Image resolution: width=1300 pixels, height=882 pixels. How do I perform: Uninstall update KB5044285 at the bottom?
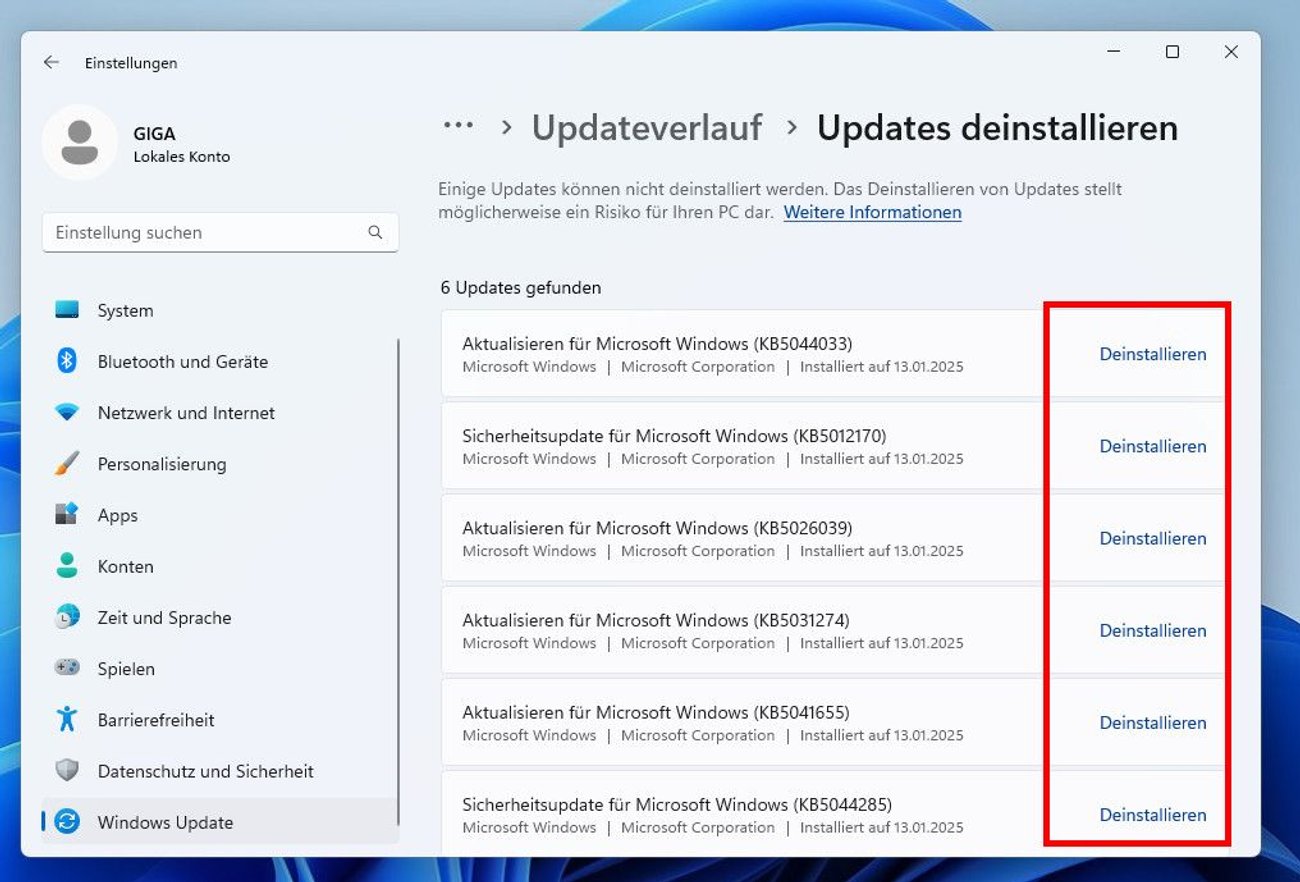1153,815
